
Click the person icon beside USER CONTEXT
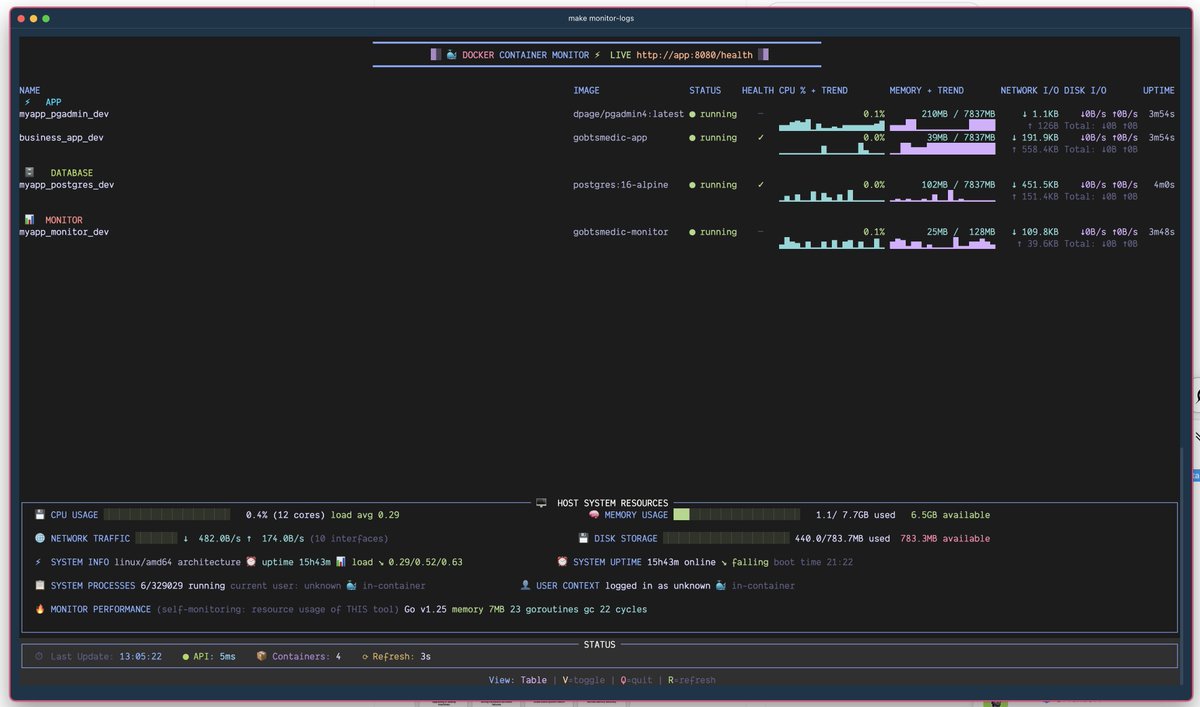525,585
